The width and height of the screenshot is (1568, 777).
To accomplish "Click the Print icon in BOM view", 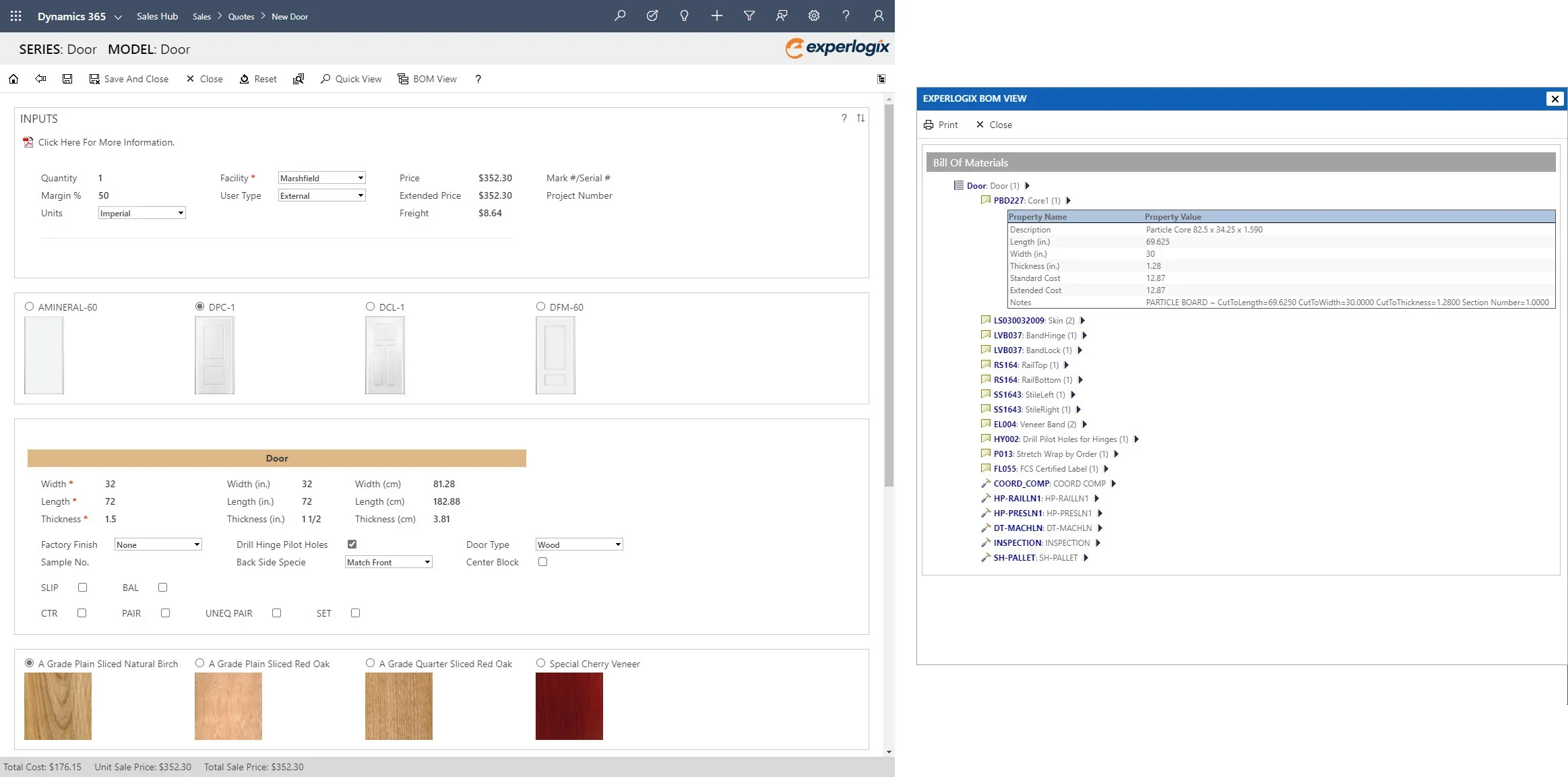I will [929, 125].
